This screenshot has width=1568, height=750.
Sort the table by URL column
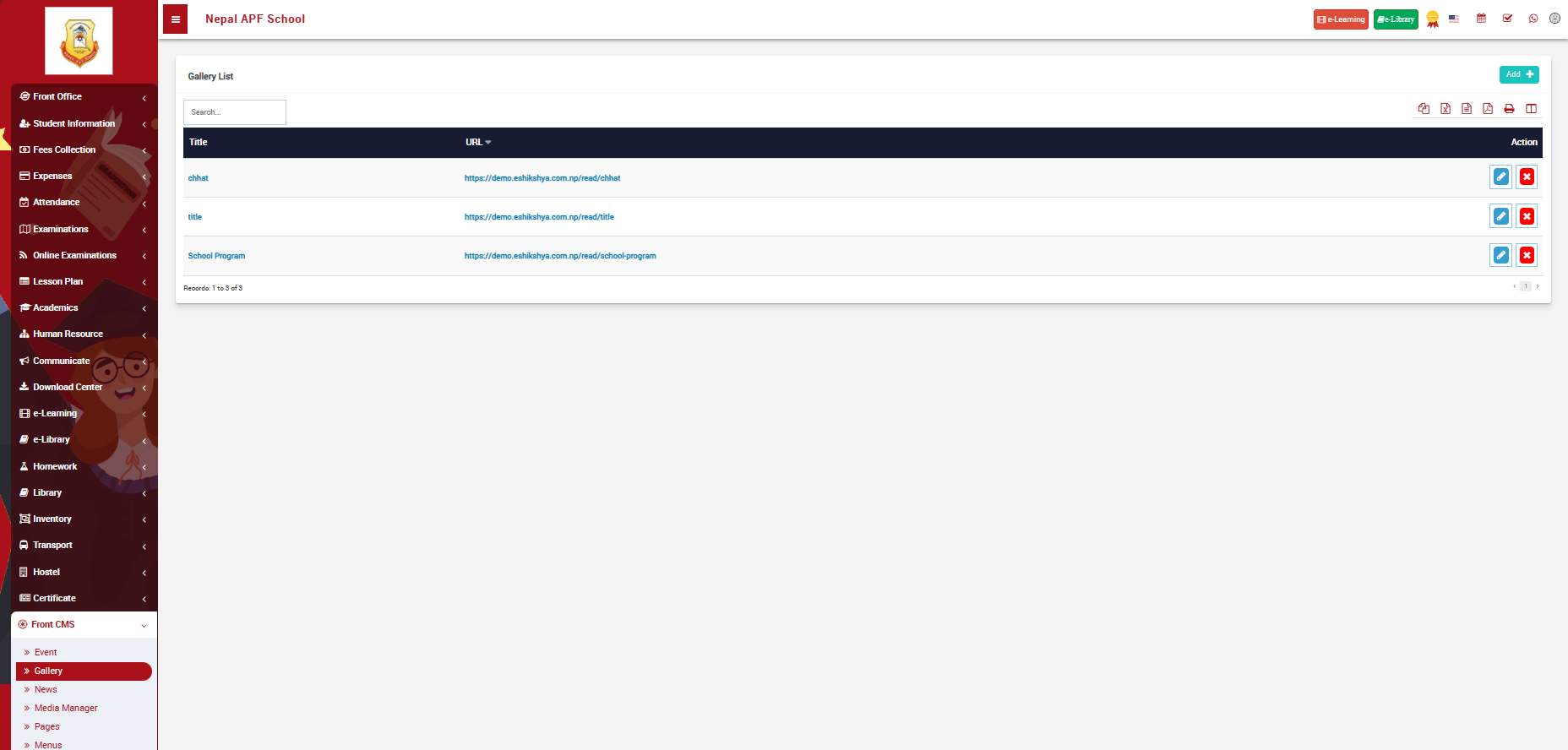click(x=477, y=143)
